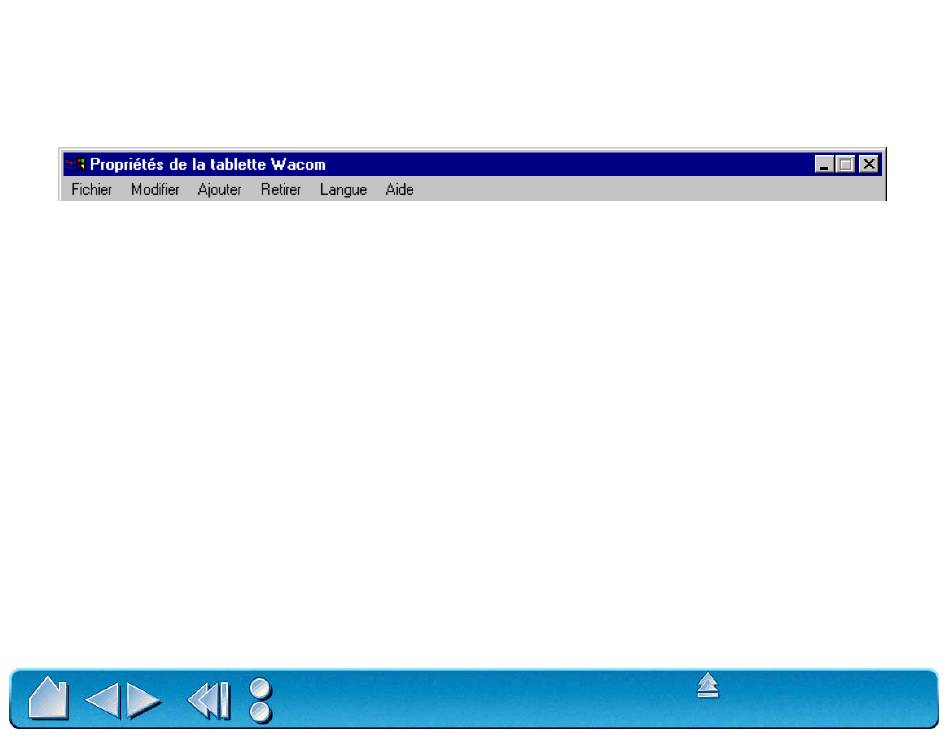Open the Fichier menu

91,190
